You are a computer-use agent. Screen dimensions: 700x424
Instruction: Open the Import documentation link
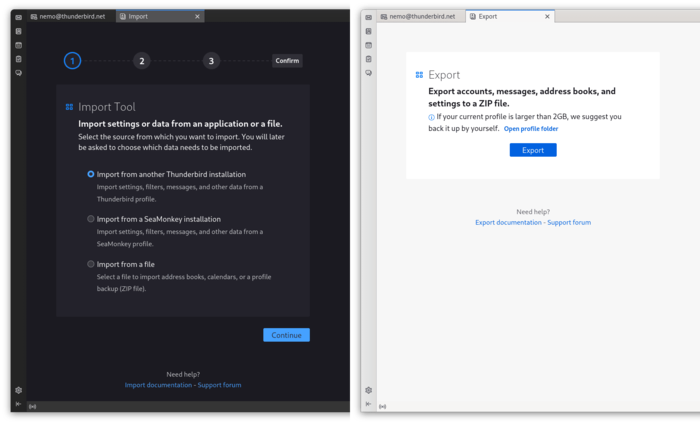(158, 385)
